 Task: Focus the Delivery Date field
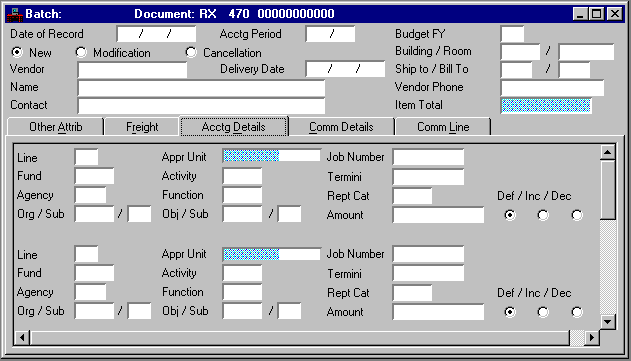[345, 69]
